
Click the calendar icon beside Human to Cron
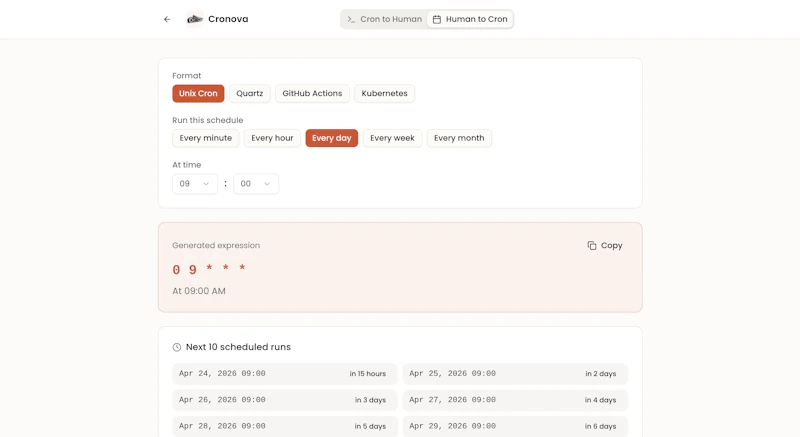(x=437, y=19)
